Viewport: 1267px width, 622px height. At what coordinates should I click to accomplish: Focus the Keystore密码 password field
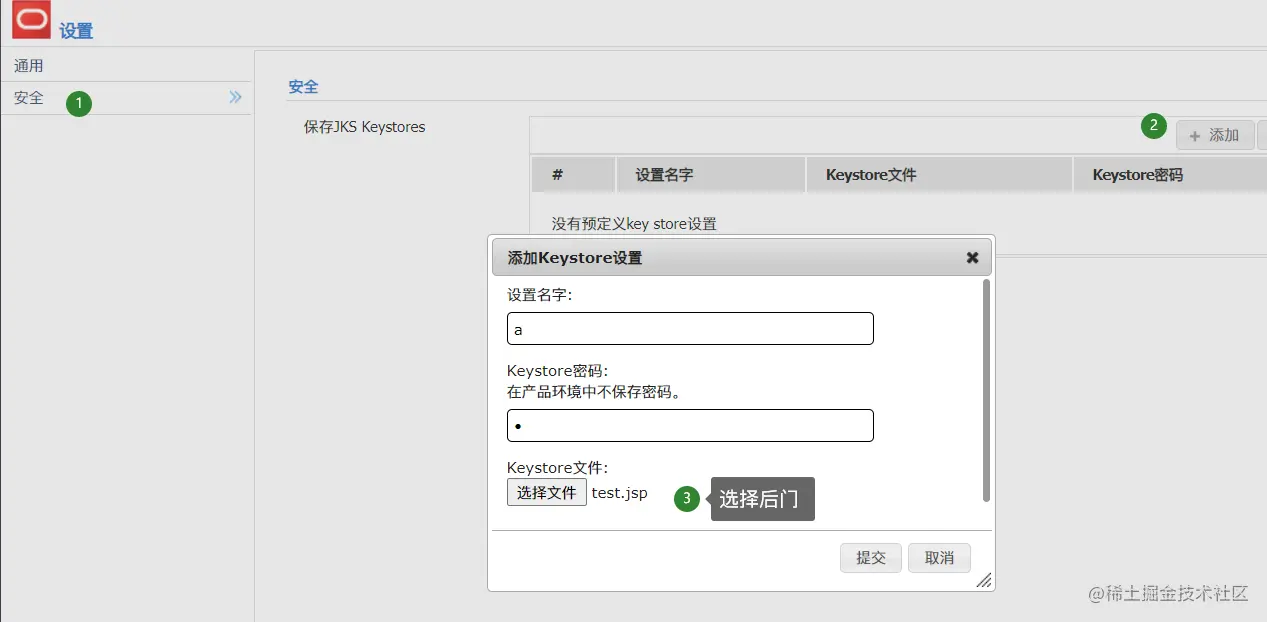pos(690,425)
